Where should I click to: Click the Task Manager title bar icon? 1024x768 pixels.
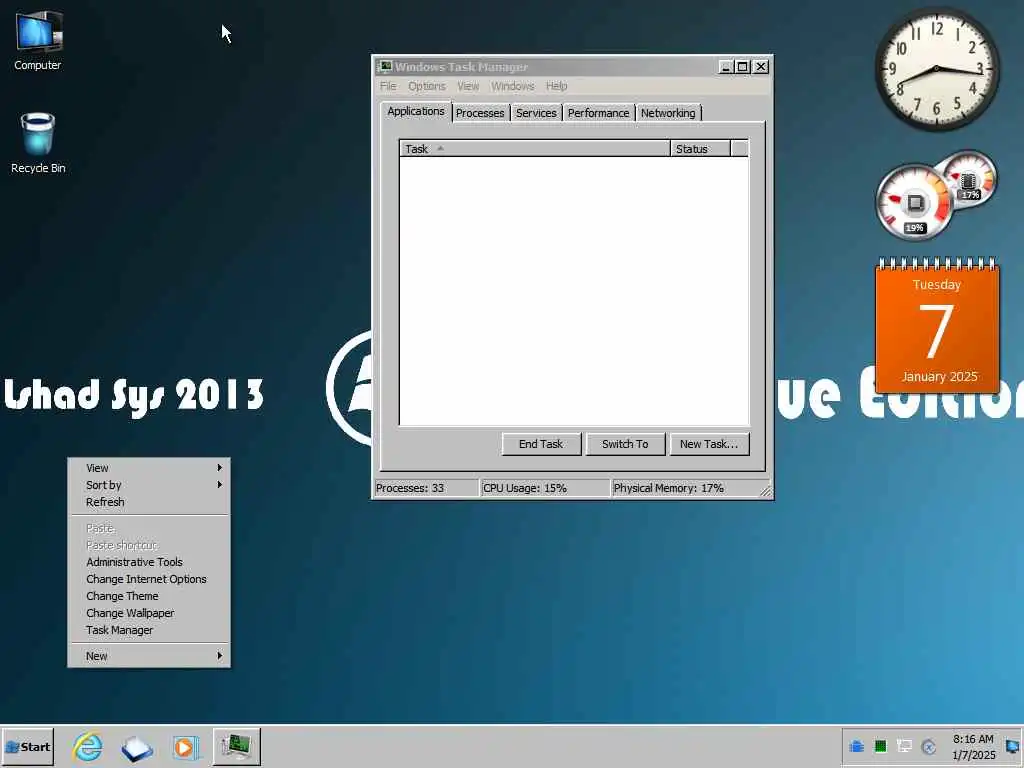385,67
